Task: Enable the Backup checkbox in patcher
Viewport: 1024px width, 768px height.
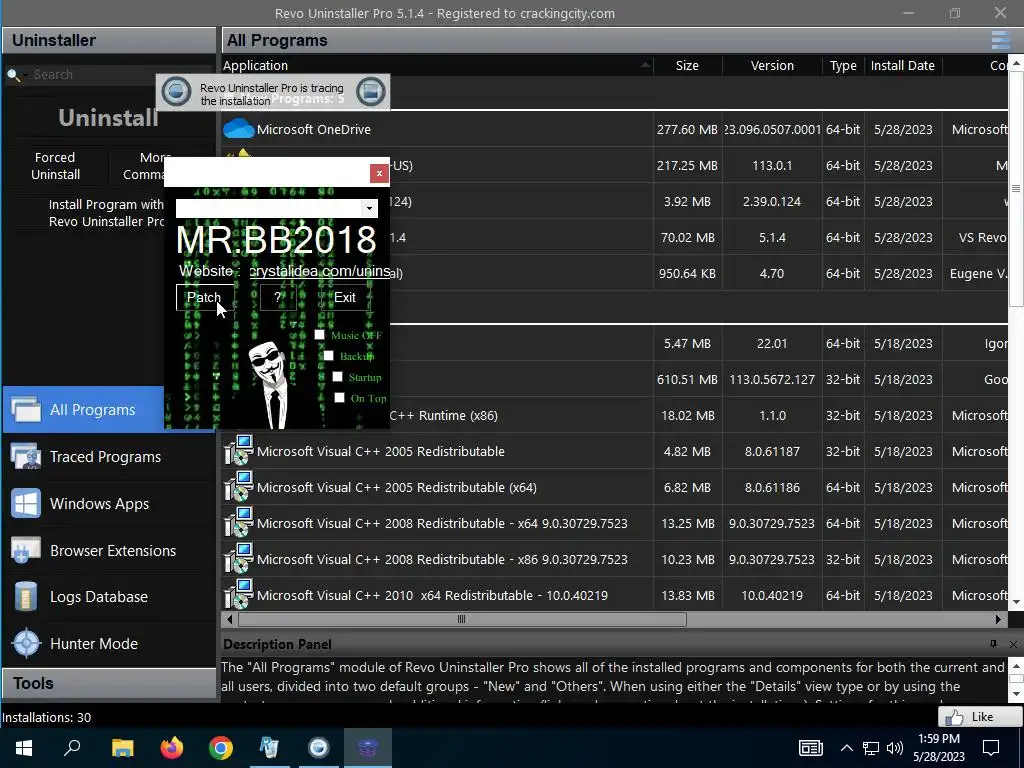Action: coord(328,356)
